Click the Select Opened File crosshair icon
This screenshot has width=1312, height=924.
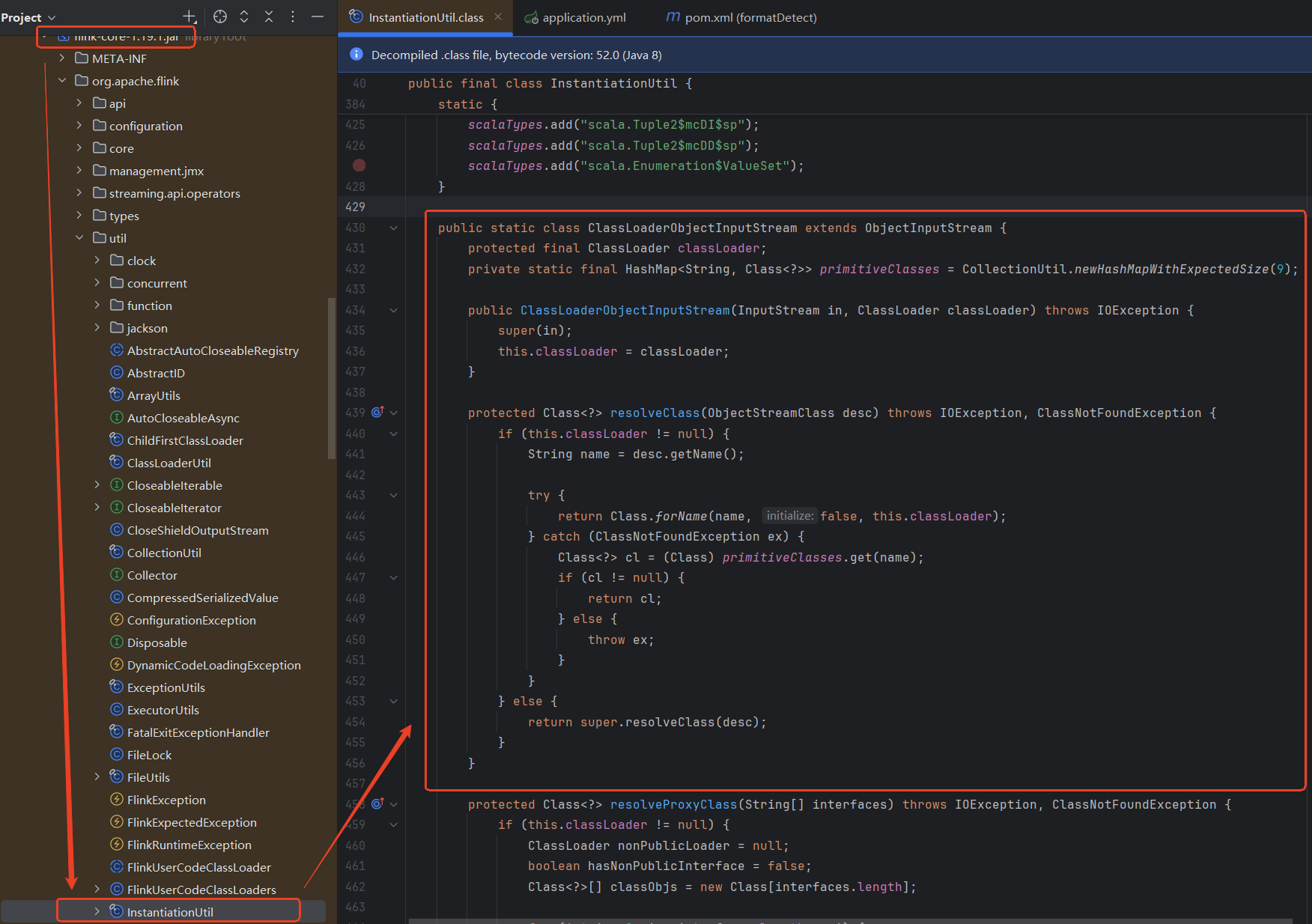tap(219, 16)
